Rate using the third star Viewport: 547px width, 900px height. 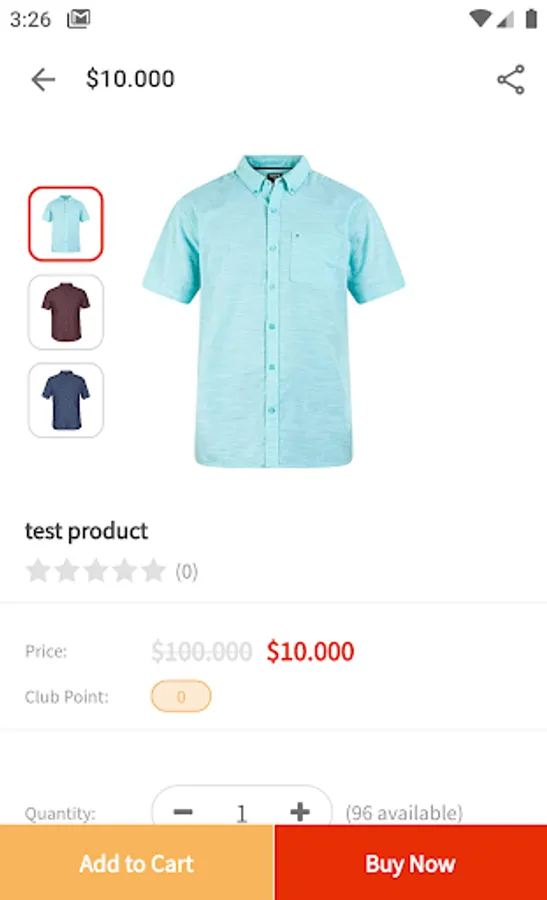point(96,571)
